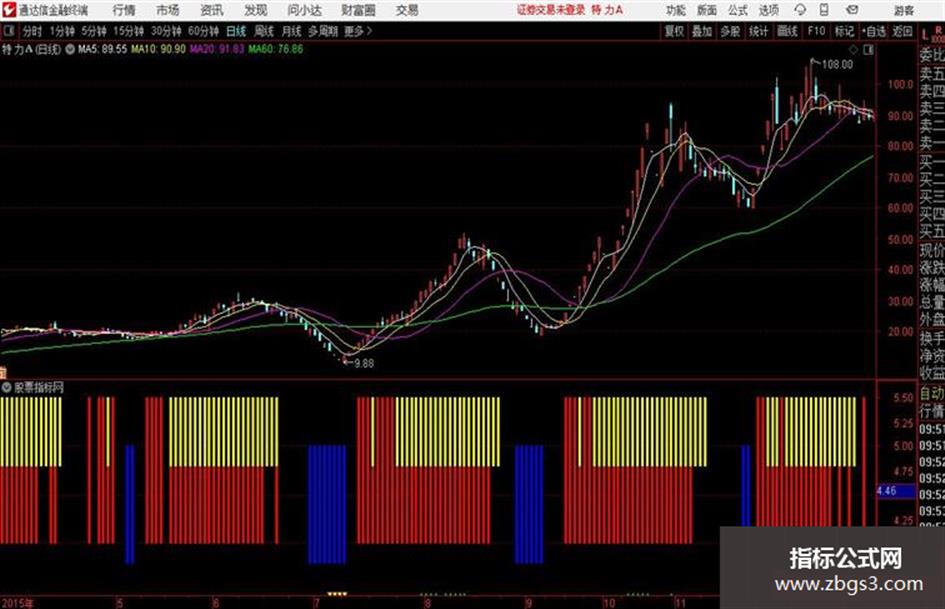This screenshot has width=945, height=609.
Task: Click the 通达信 red logo icon
Action: (x=8, y=9)
